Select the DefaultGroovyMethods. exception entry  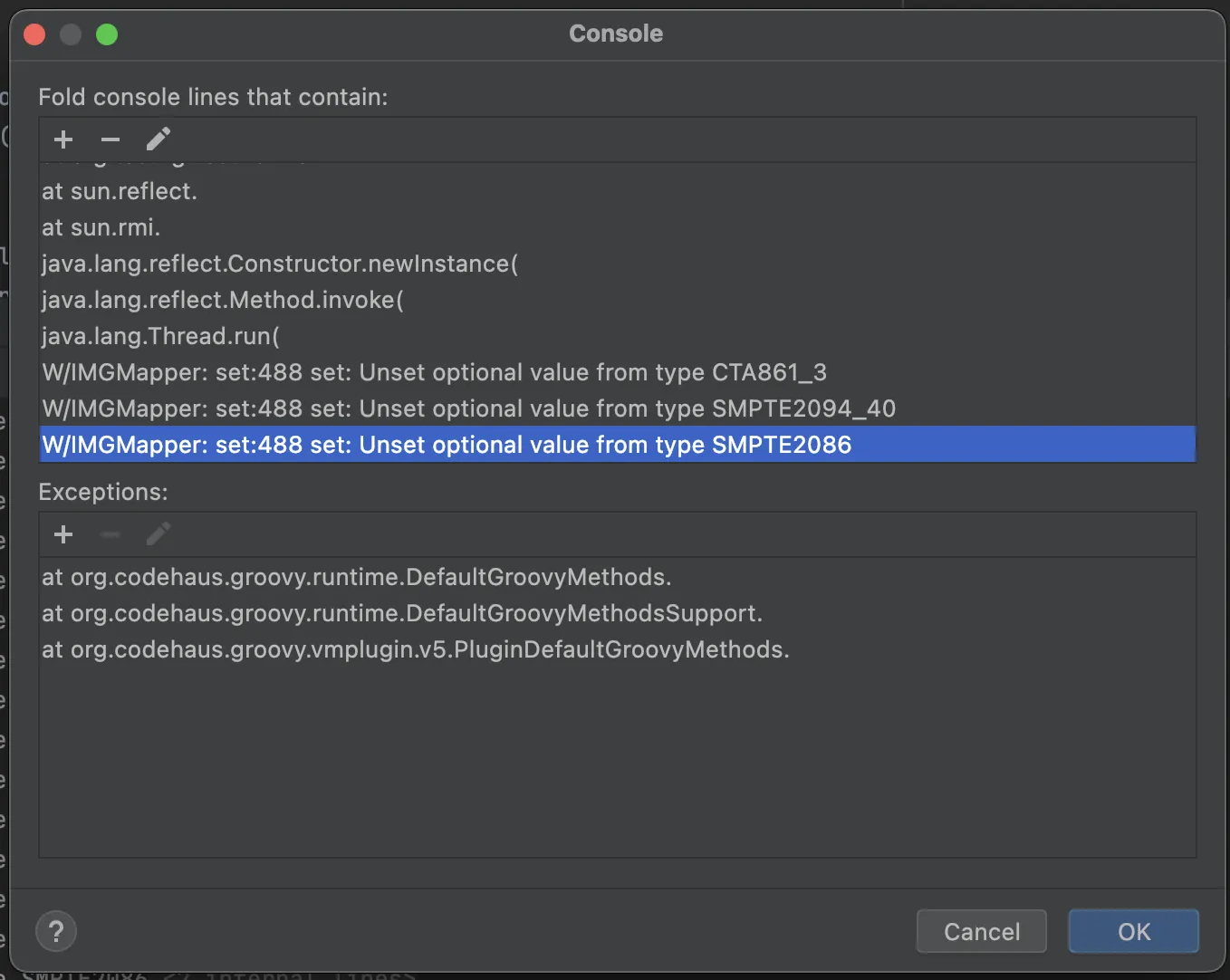click(x=357, y=577)
